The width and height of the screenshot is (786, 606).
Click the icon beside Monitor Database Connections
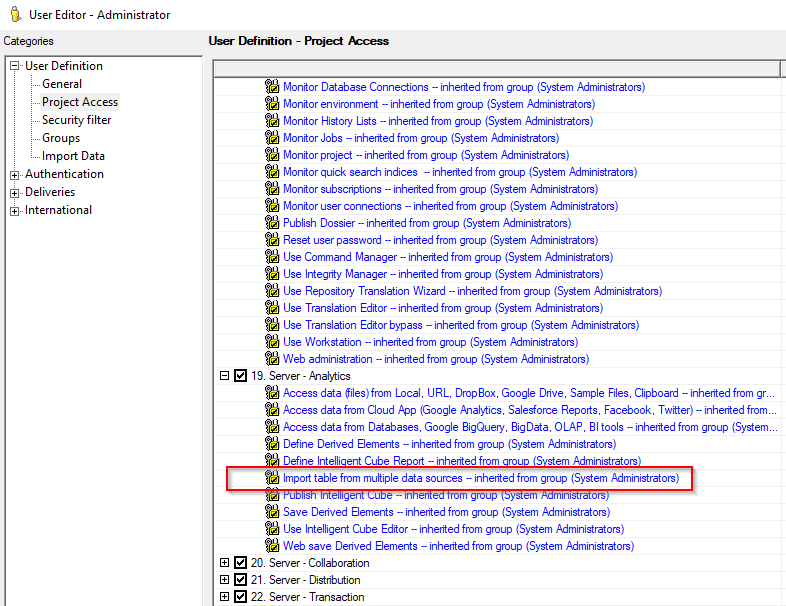[272, 87]
